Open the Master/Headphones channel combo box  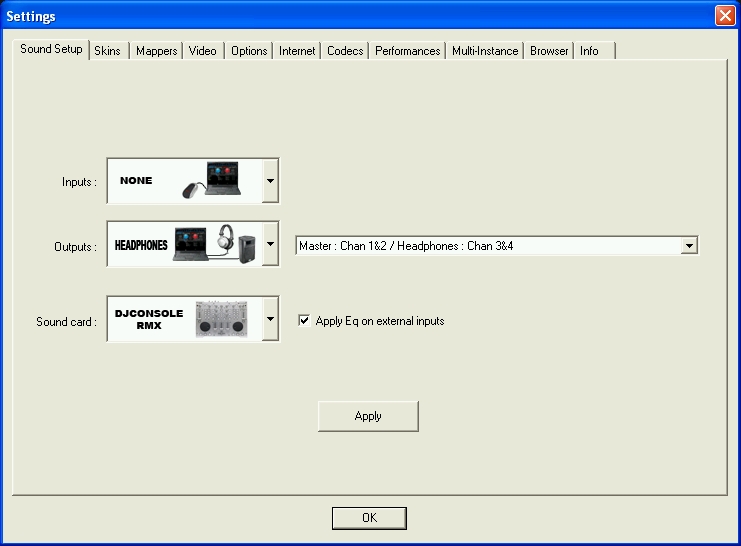pyautogui.click(x=497, y=246)
